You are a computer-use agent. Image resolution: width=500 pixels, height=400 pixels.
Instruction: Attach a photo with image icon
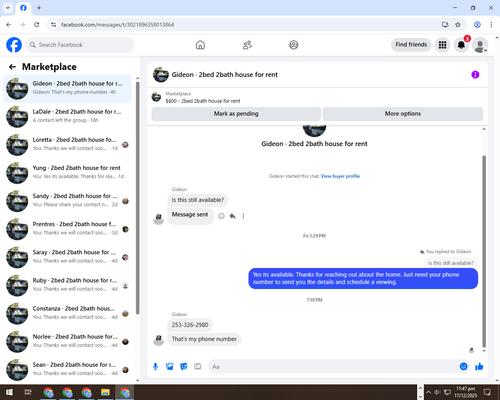(170, 367)
